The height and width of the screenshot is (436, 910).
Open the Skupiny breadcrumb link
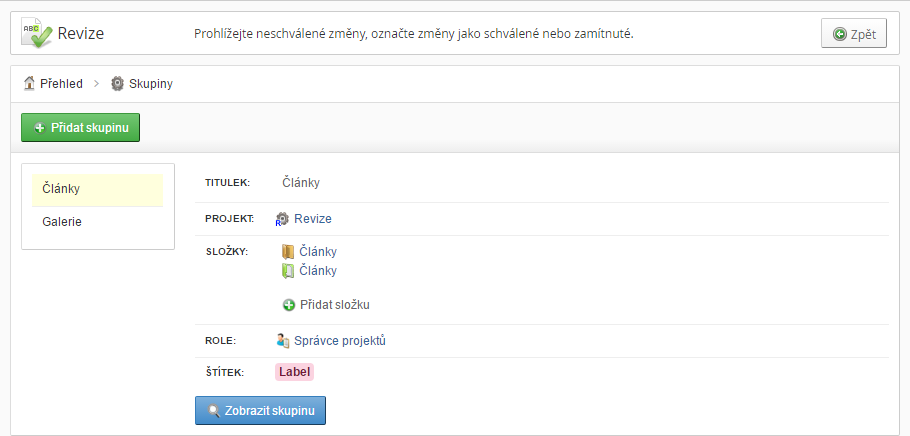coord(151,84)
